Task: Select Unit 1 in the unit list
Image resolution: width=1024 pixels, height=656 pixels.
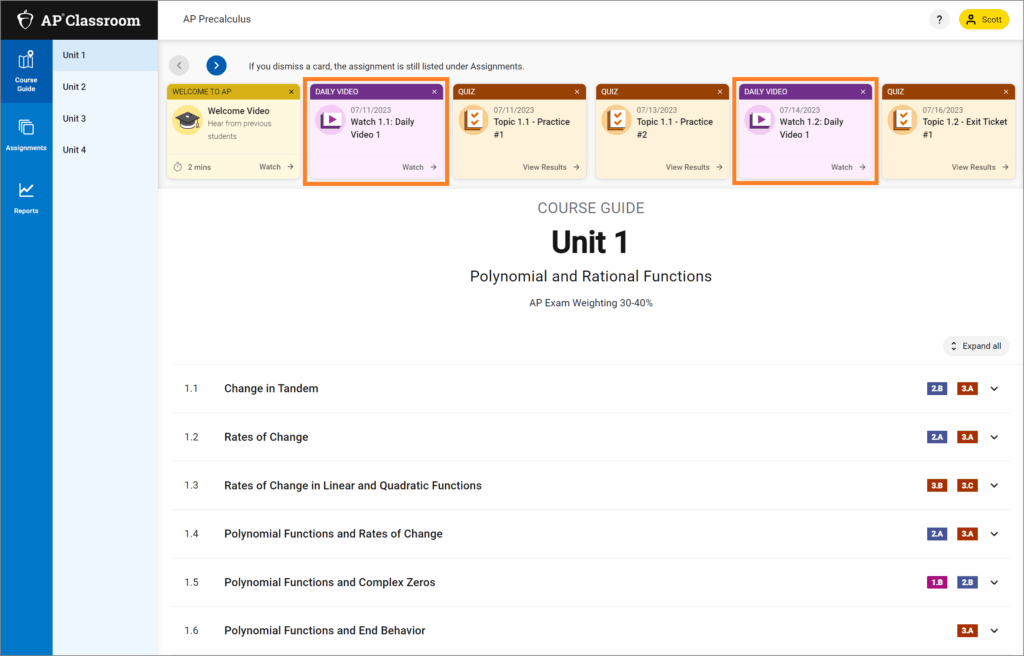Action: tap(106, 56)
